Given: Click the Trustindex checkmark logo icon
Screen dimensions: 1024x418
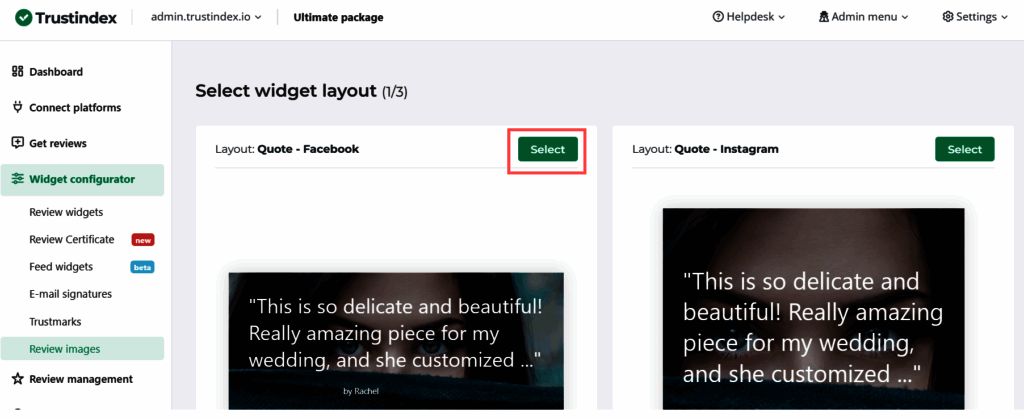Looking at the screenshot, I should click(x=22, y=17).
